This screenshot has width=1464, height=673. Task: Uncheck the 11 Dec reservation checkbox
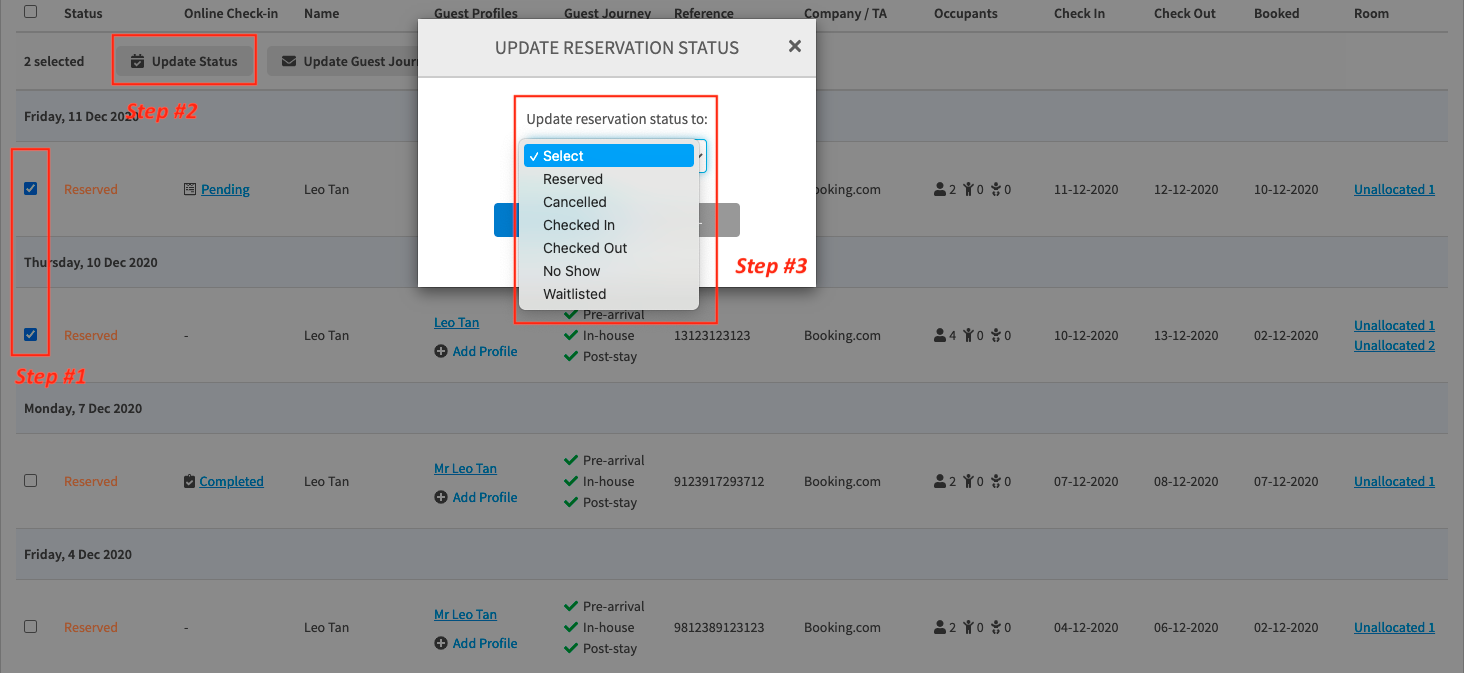click(30, 189)
